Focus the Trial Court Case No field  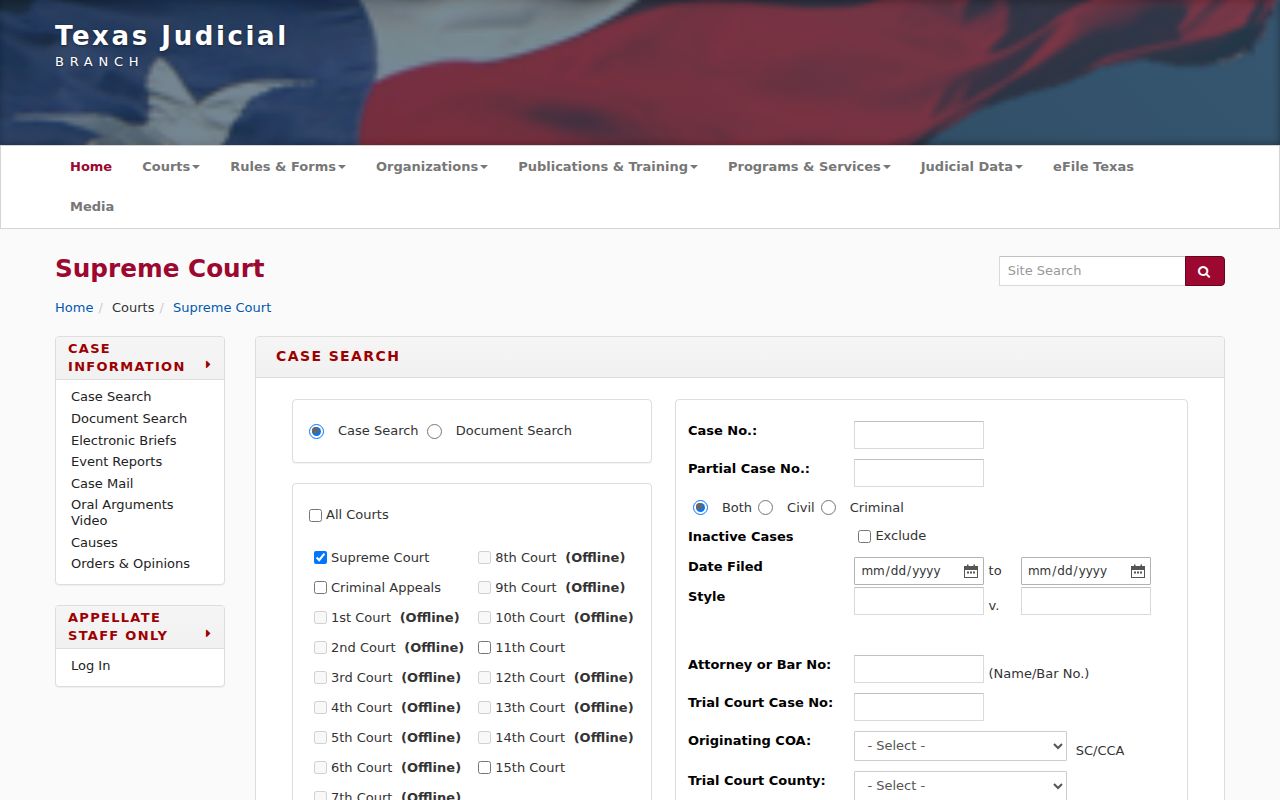pyautogui.click(x=919, y=707)
